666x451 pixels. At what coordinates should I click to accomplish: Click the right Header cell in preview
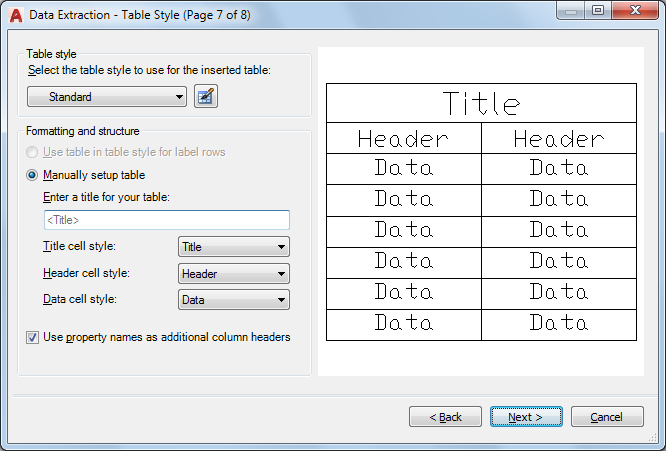[x=558, y=139]
